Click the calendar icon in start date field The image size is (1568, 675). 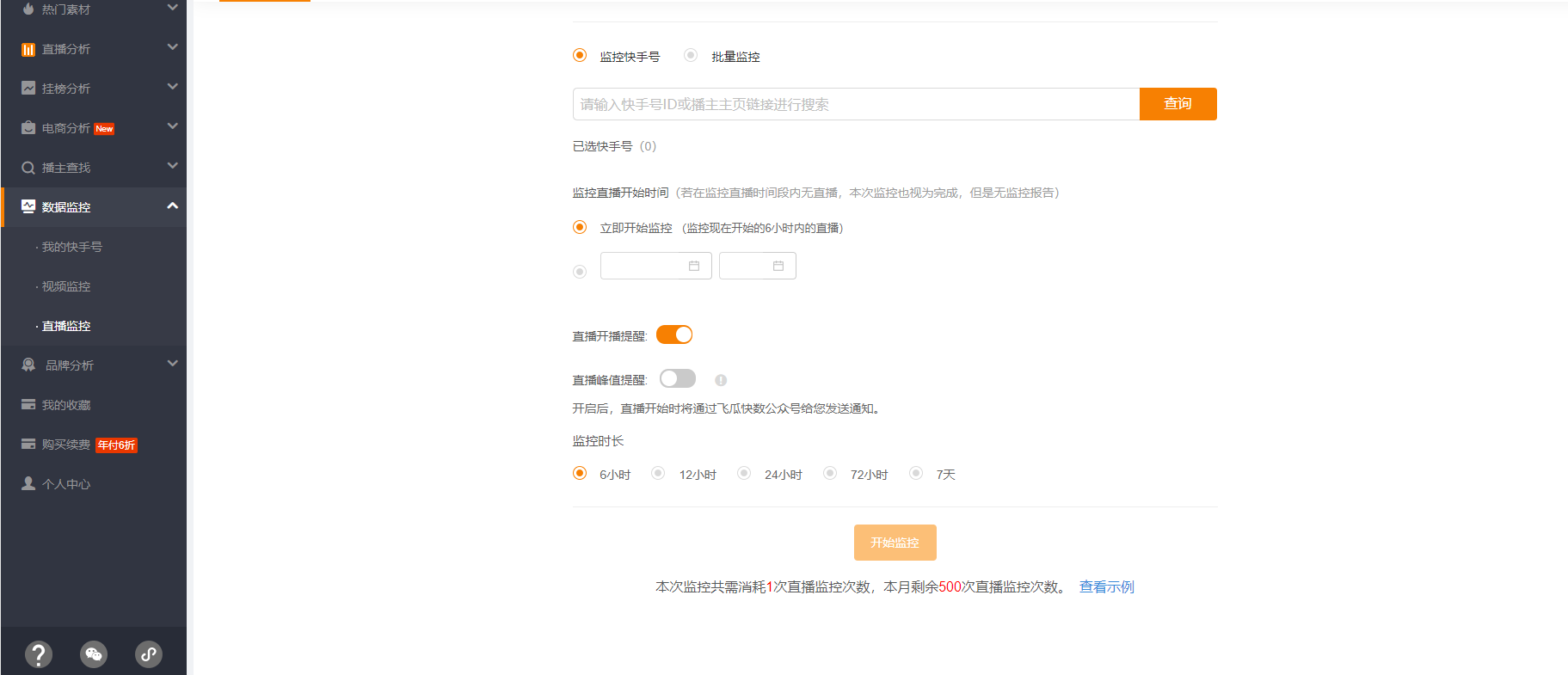tap(694, 266)
